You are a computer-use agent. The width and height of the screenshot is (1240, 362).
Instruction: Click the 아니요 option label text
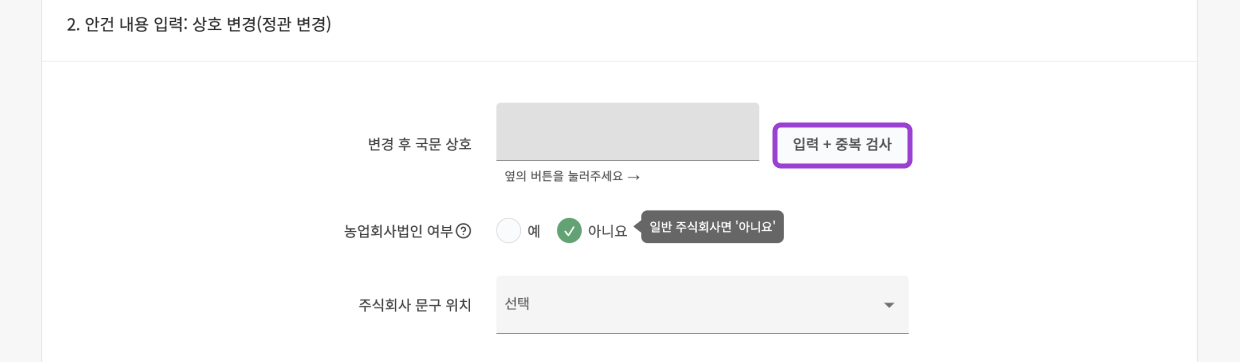coord(608,231)
